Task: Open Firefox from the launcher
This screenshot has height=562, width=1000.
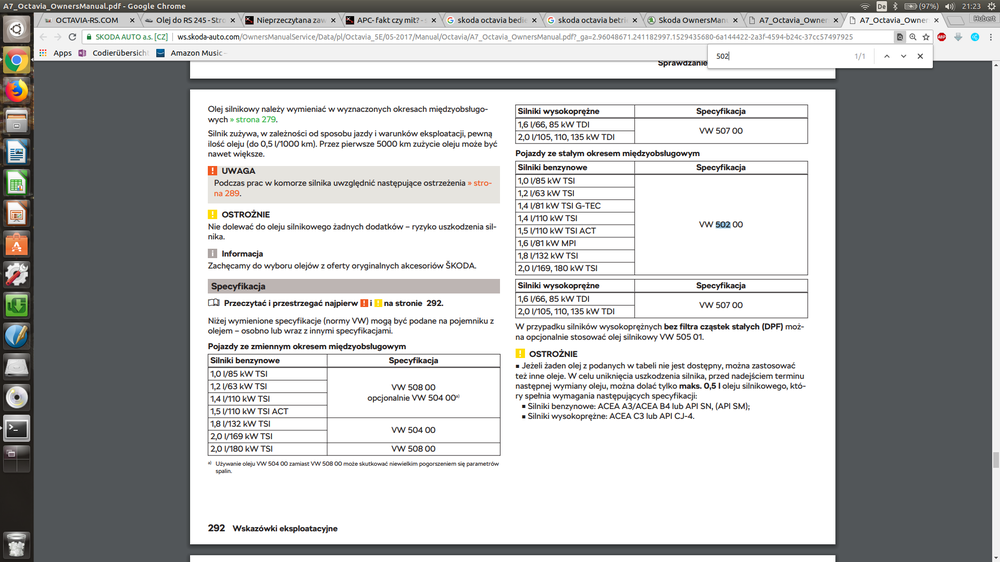Action: (x=15, y=91)
